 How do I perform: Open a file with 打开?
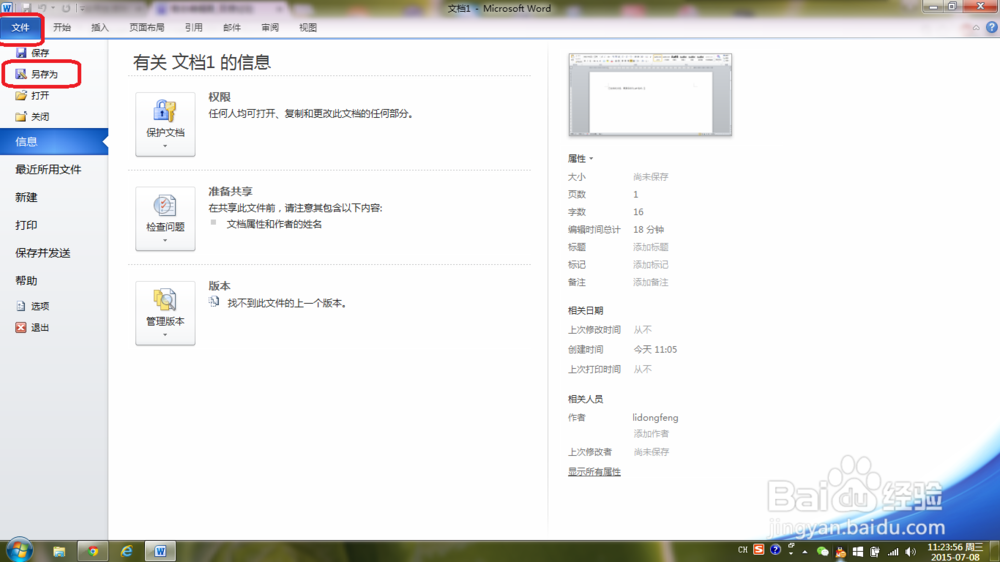point(32,95)
